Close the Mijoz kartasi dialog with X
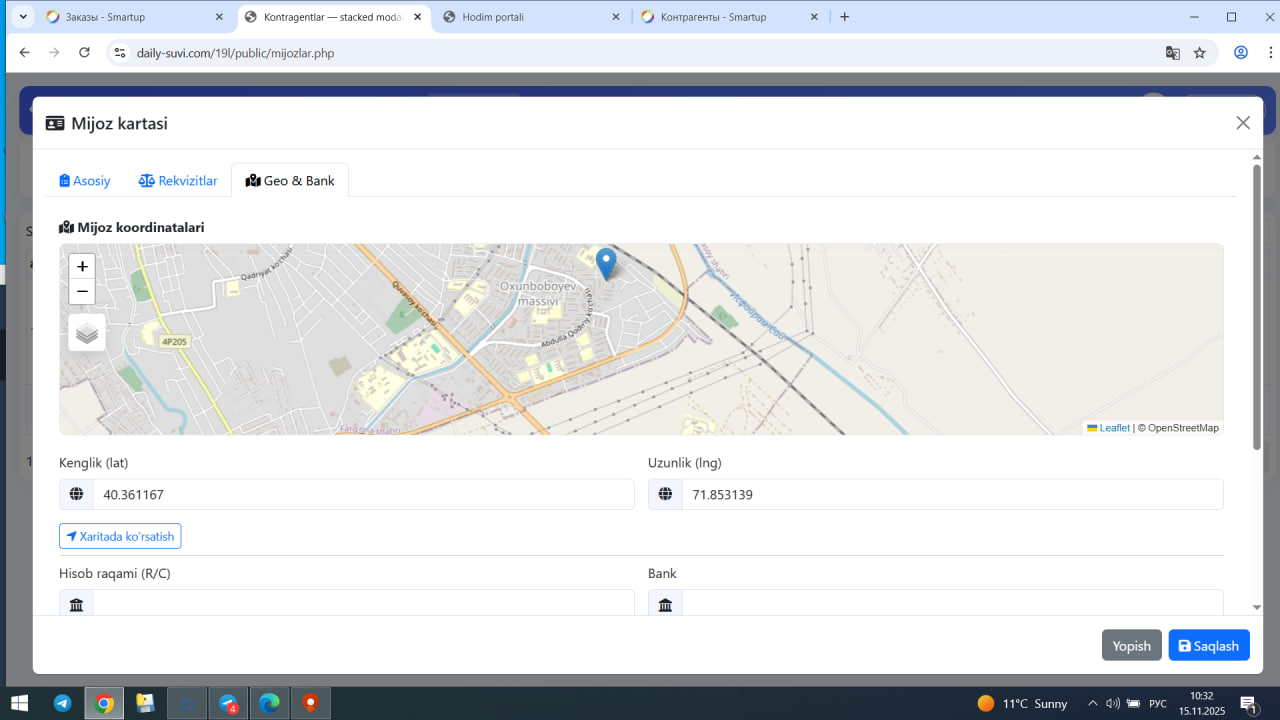The image size is (1280, 720). point(1243,123)
